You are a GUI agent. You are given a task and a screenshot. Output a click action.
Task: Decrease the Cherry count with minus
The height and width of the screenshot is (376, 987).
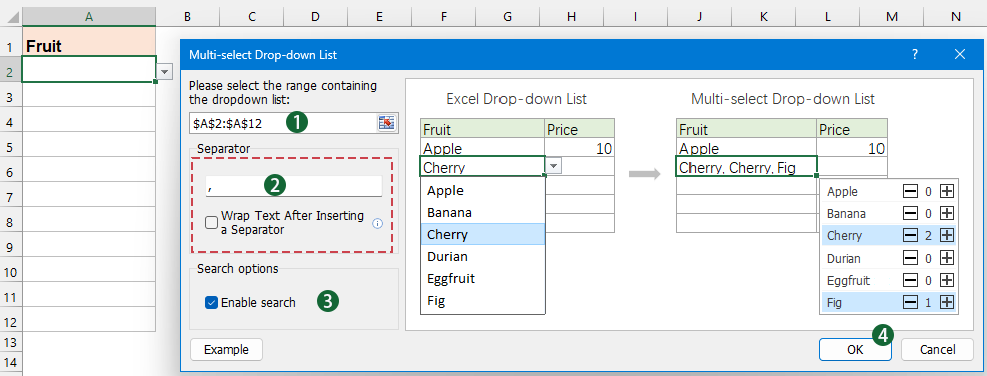click(x=910, y=236)
